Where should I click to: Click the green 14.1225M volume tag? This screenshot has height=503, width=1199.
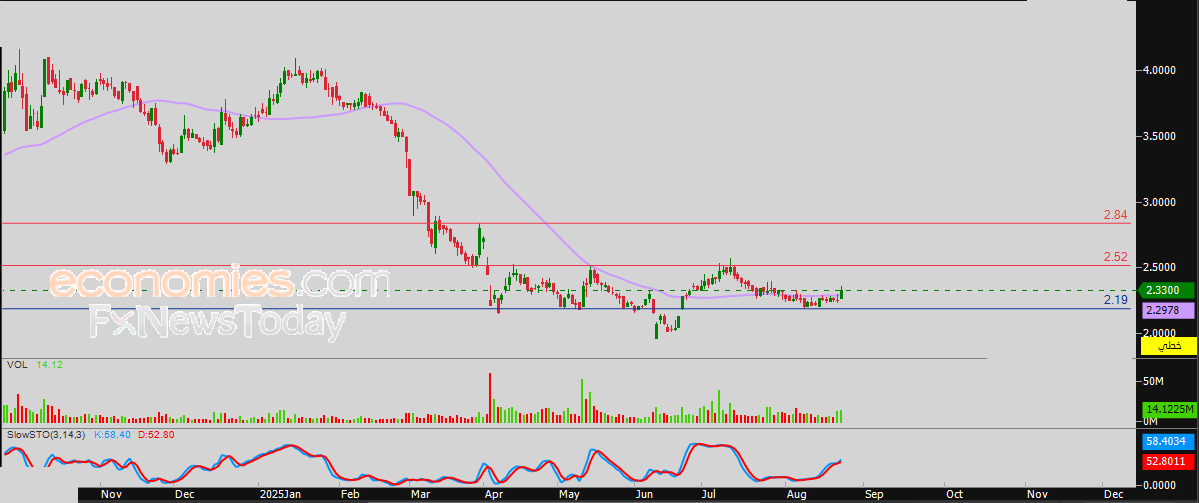tap(1168, 410)
